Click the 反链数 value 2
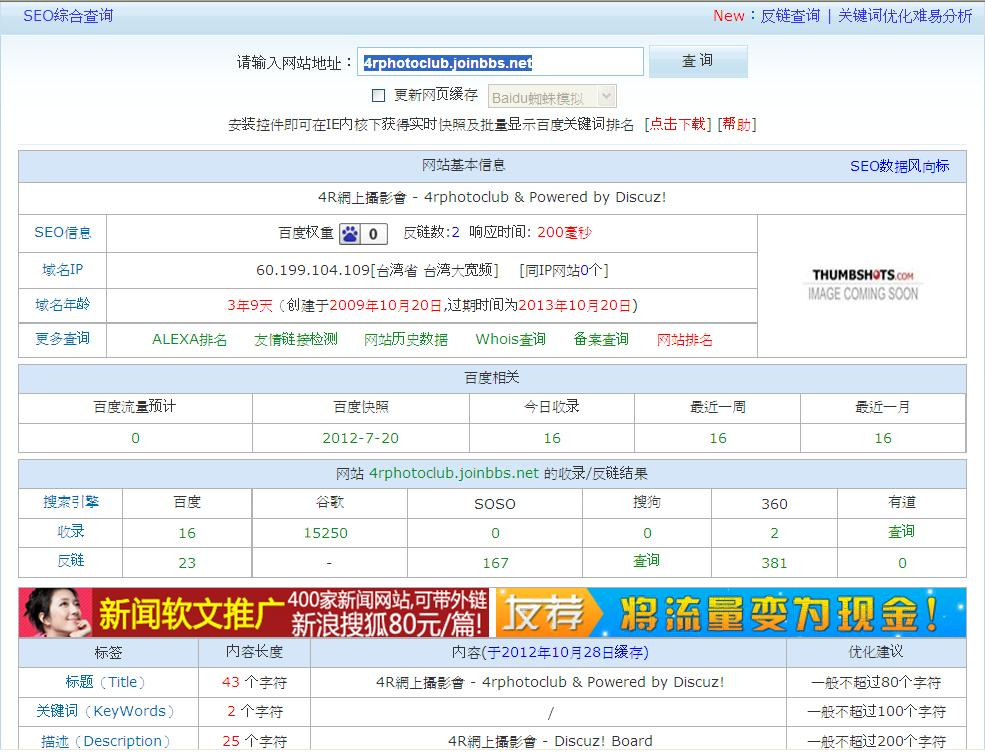Screen dimensions: 985x752 pos(455,233)
